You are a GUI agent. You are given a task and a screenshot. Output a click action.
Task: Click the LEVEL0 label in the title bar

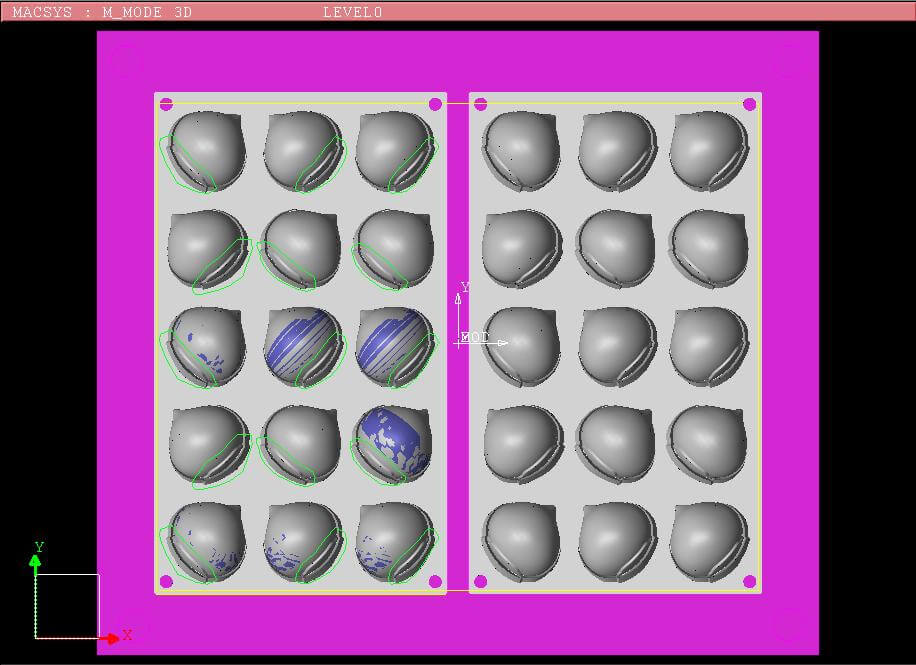pyautogui.click(x=352, y=12)
